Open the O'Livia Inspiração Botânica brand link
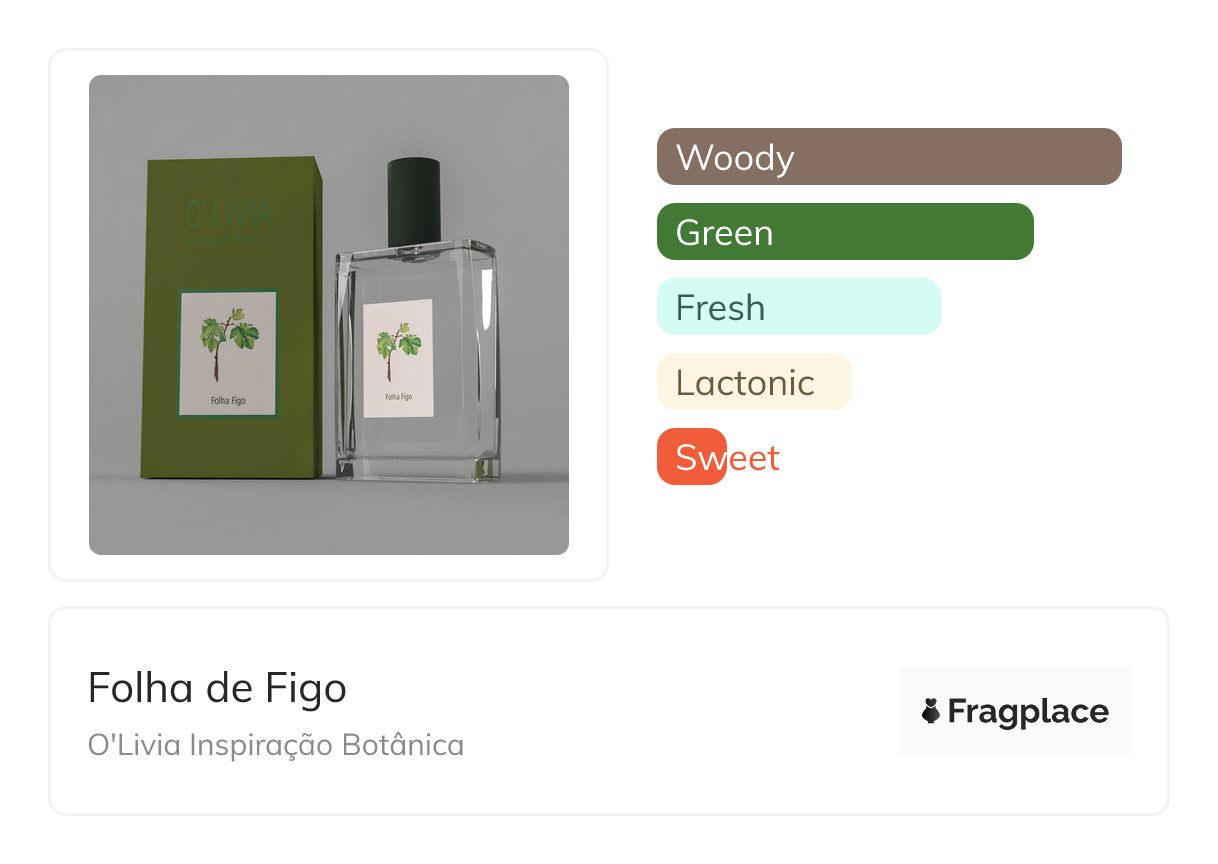 pyautogui.click(x=276, y=745)
